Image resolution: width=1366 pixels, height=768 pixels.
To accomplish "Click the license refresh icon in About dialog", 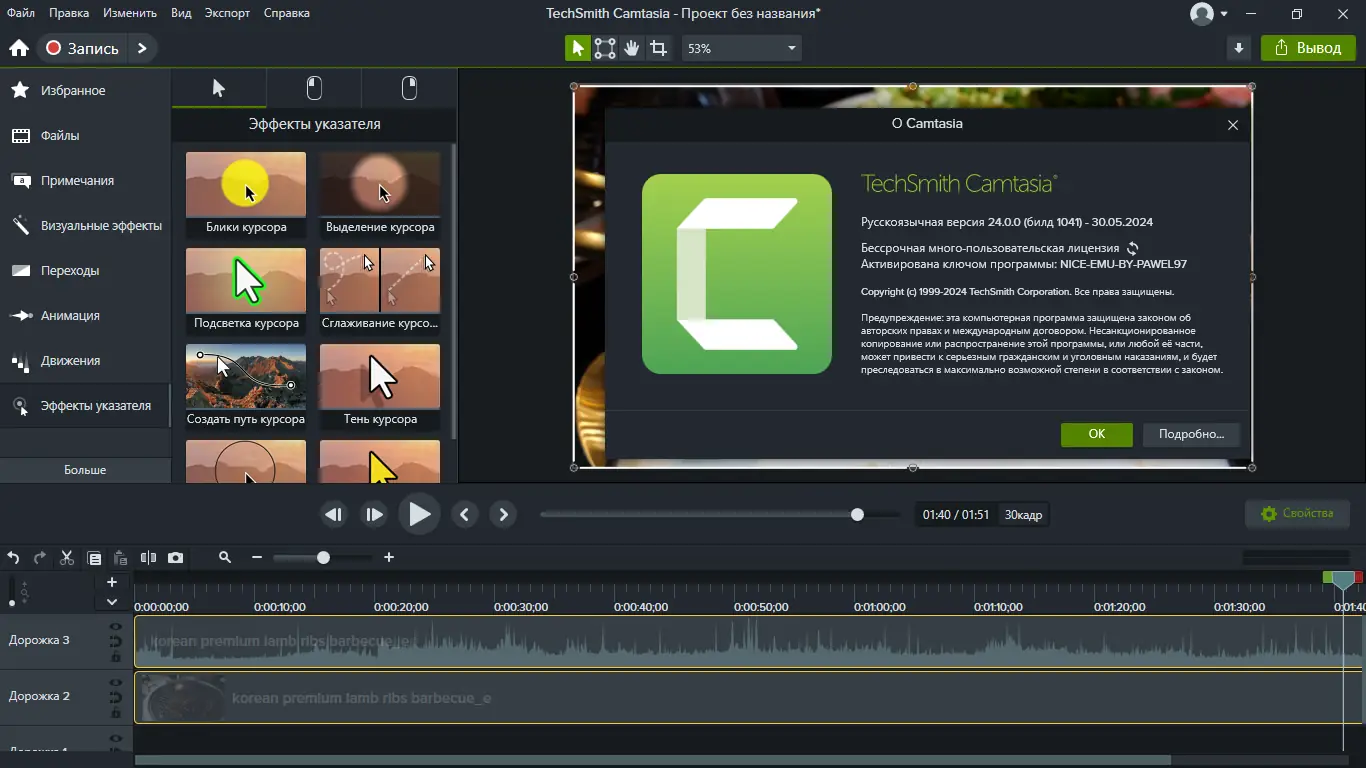I will [x=1133, y=248].
